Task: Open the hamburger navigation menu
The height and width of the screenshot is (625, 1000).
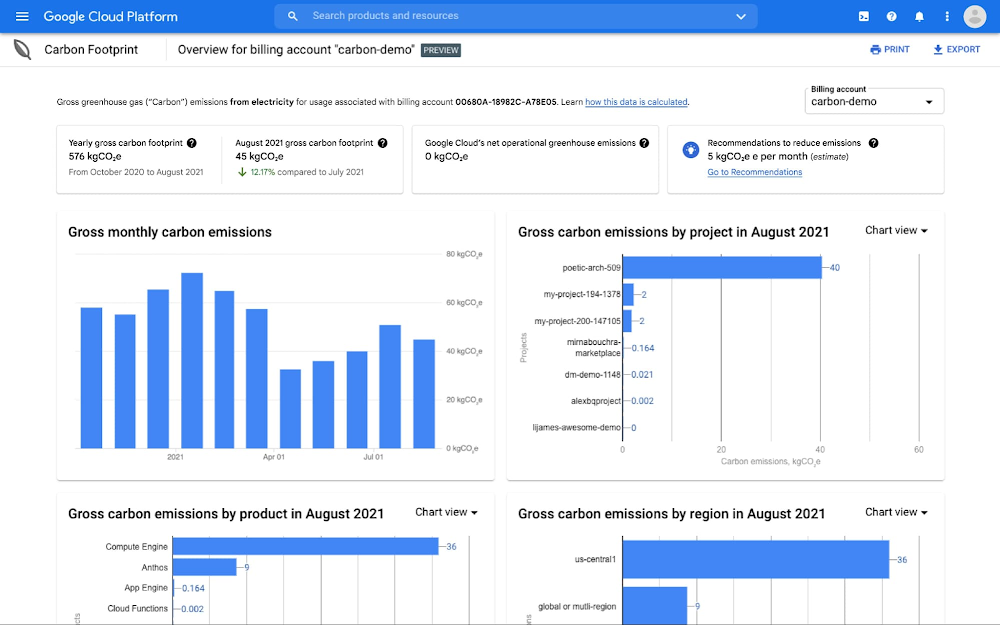Action: pyautogui.click(x=22, y=17)
